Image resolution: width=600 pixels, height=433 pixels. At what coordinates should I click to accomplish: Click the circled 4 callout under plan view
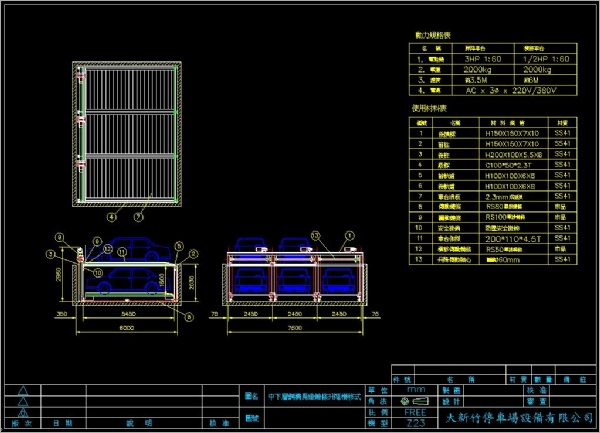[113, 215]
